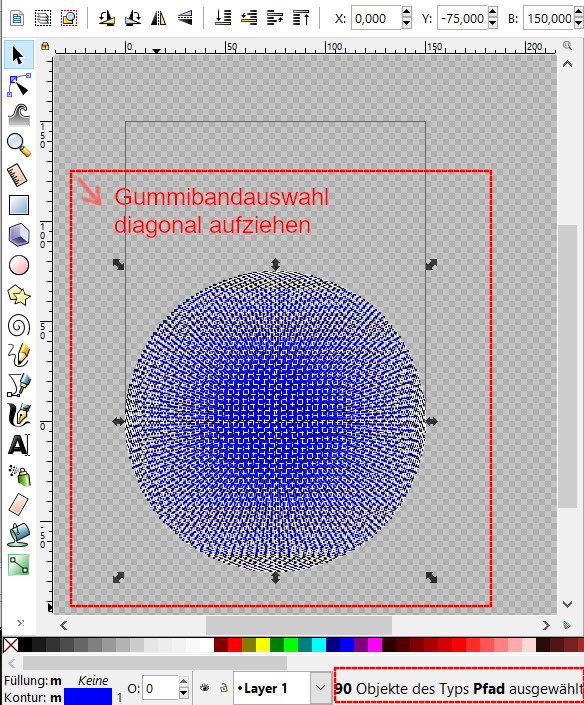Decrease the Y position value
The height and width of the screenshot is (705, 584).
point(493,24)
